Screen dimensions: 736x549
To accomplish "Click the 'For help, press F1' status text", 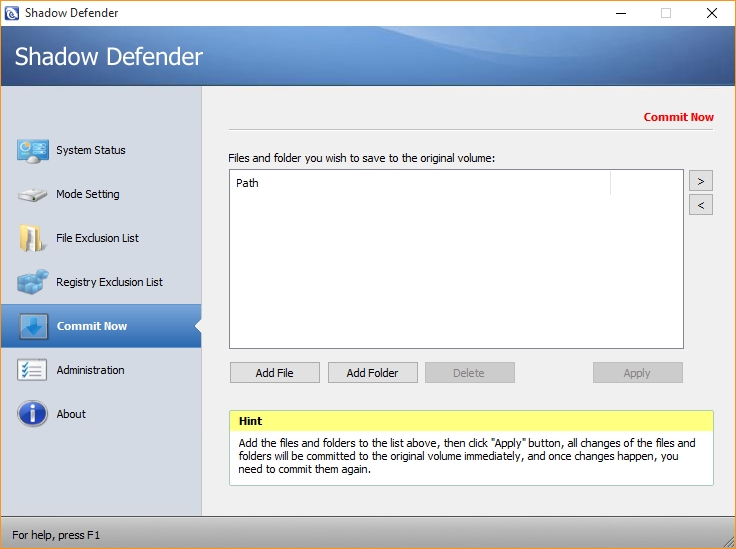I will 56,535.
